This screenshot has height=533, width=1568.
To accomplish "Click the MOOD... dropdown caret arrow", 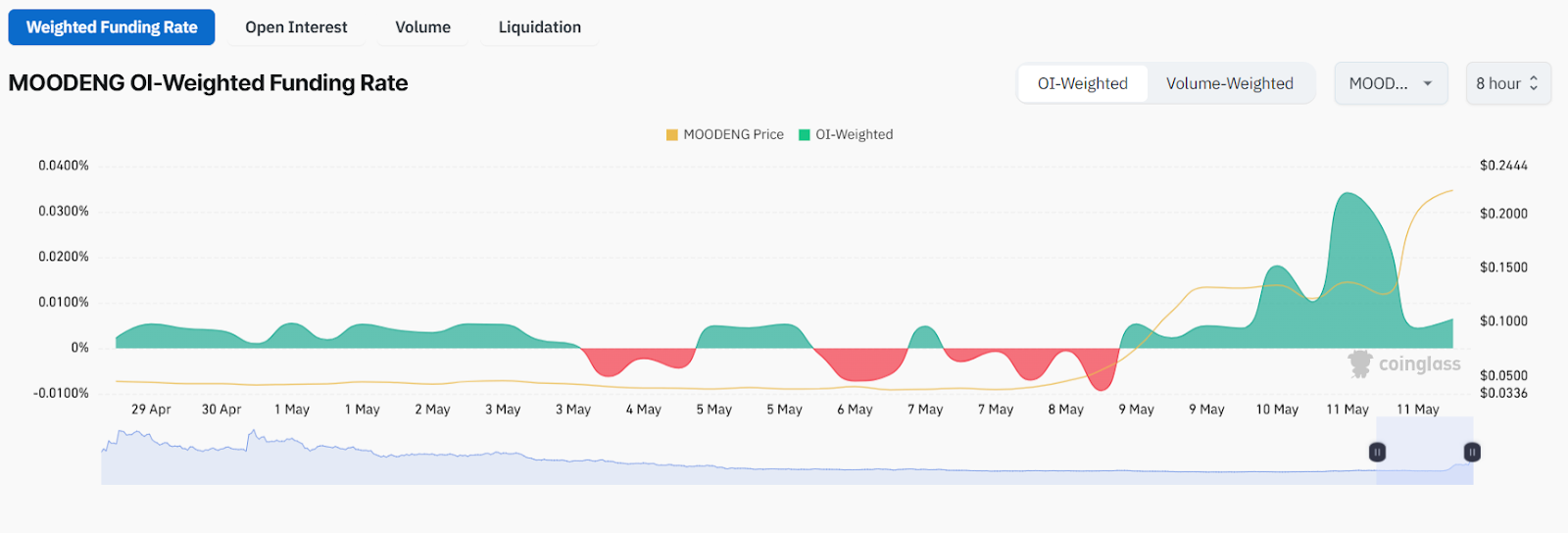I will 1428,83.
